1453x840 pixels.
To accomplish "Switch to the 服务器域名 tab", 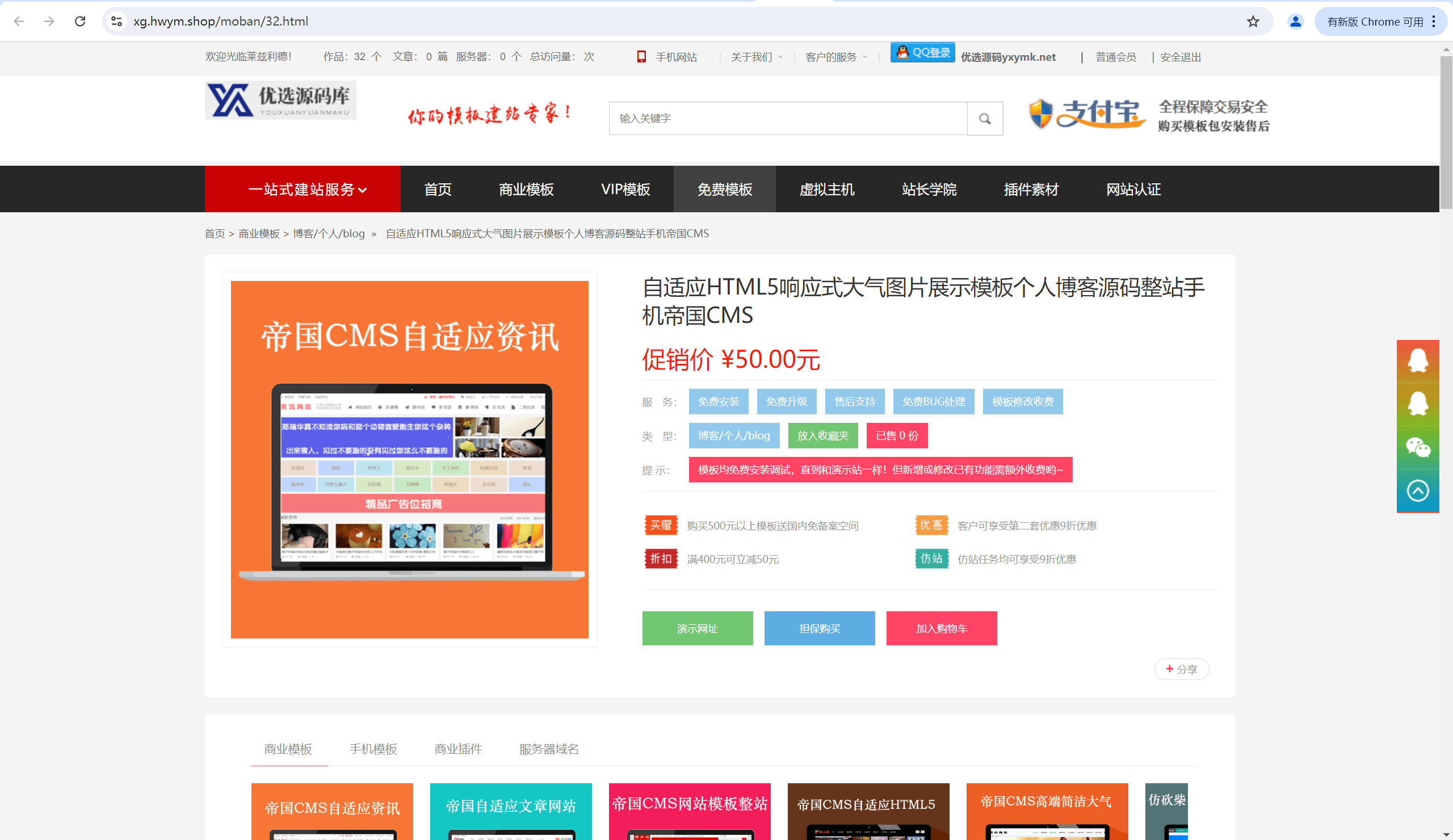I will pyautogui.click(x=549, y=749).
